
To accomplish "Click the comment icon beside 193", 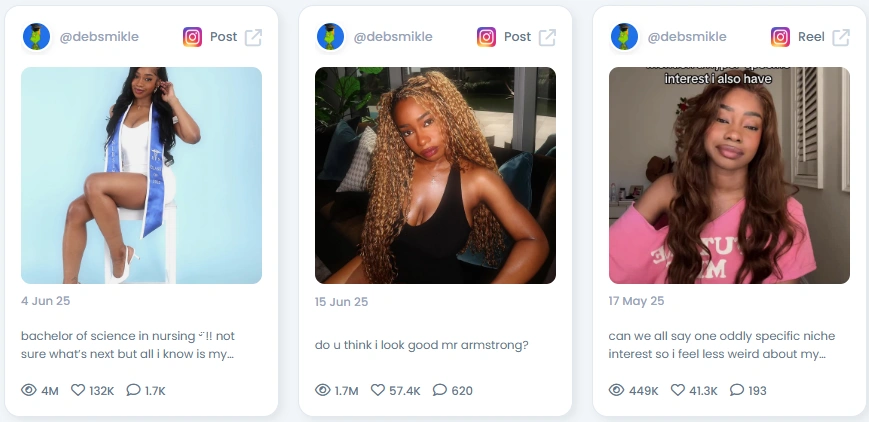I will [x=737, y=390].
